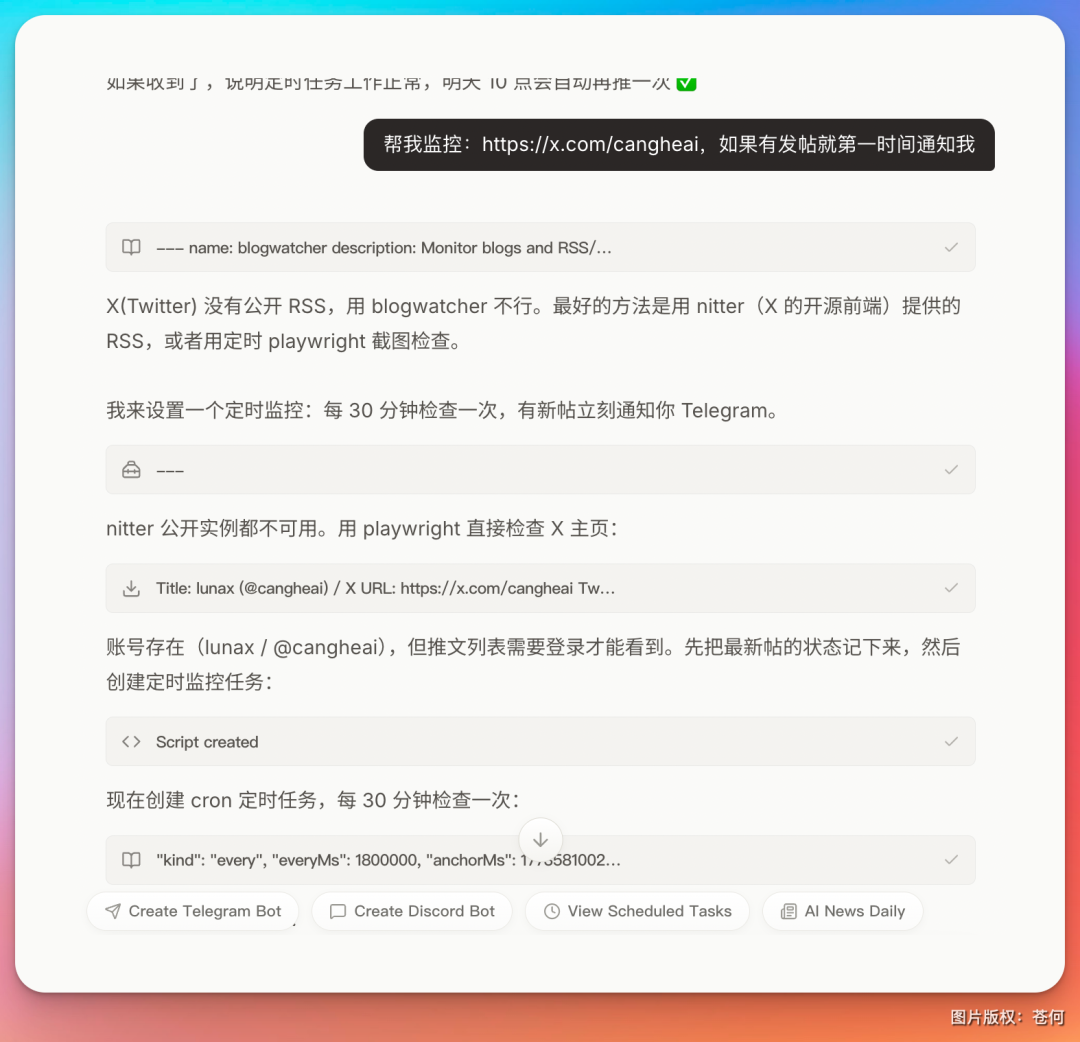Click the toolbox icon on the tool call card
The height and width of the screenshot is (1042, 1080).
click(x=131, y=470)
